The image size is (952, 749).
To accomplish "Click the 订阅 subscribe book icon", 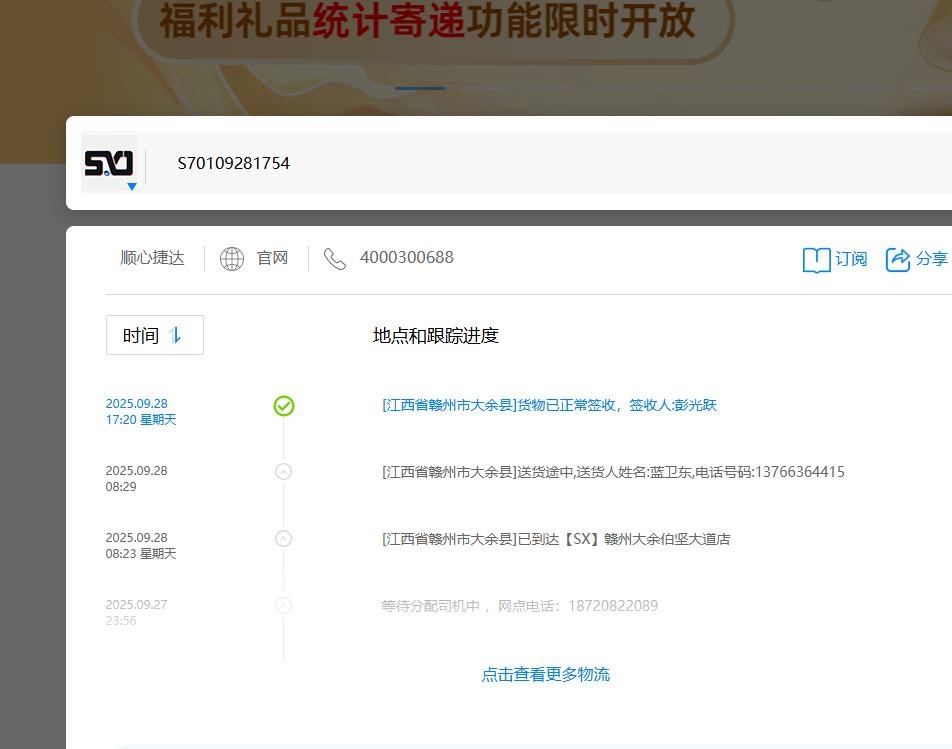I will [x=816, y=260].
